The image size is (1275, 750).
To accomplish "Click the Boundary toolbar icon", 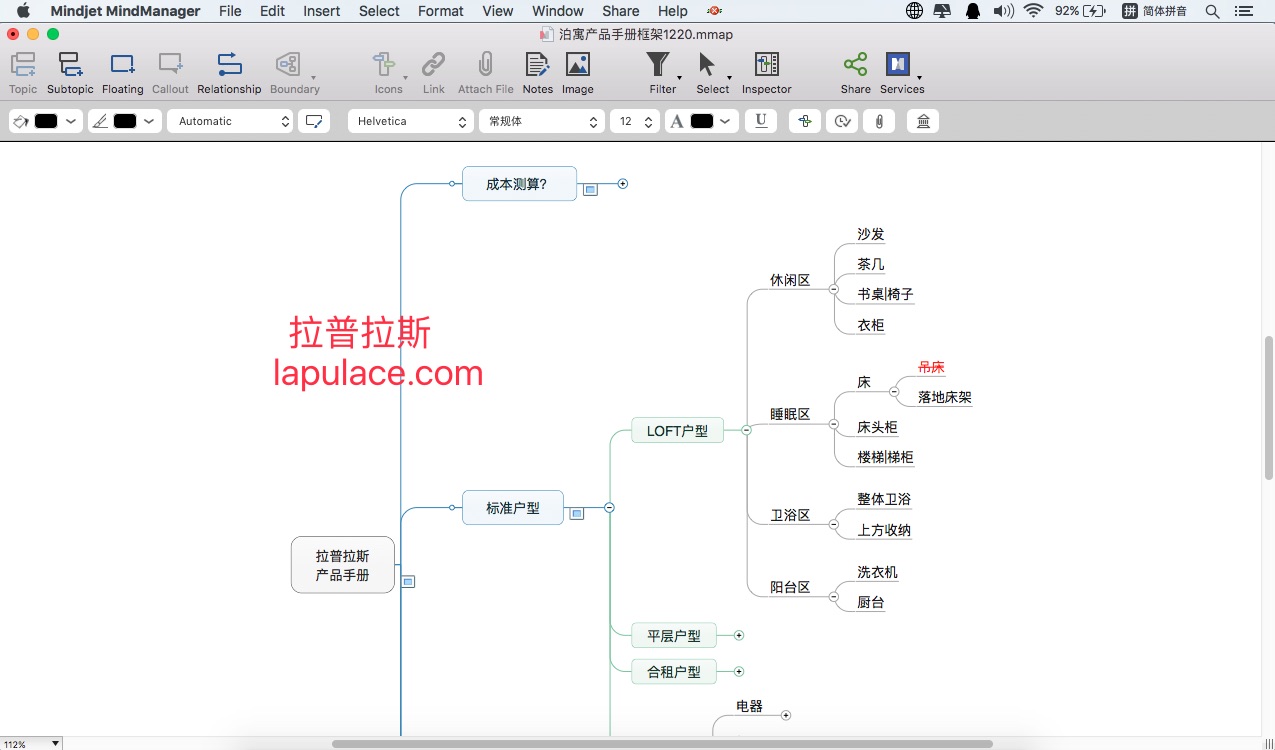I will (288, 65).
